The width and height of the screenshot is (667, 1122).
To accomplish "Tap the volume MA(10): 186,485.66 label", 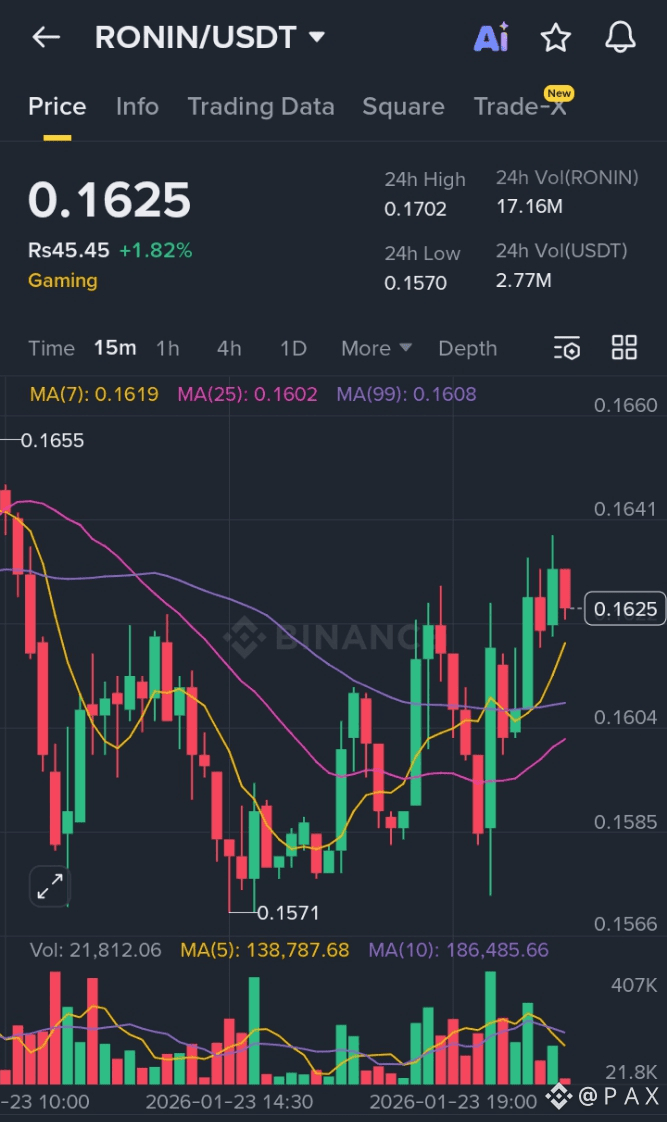I will click(458, 950).
